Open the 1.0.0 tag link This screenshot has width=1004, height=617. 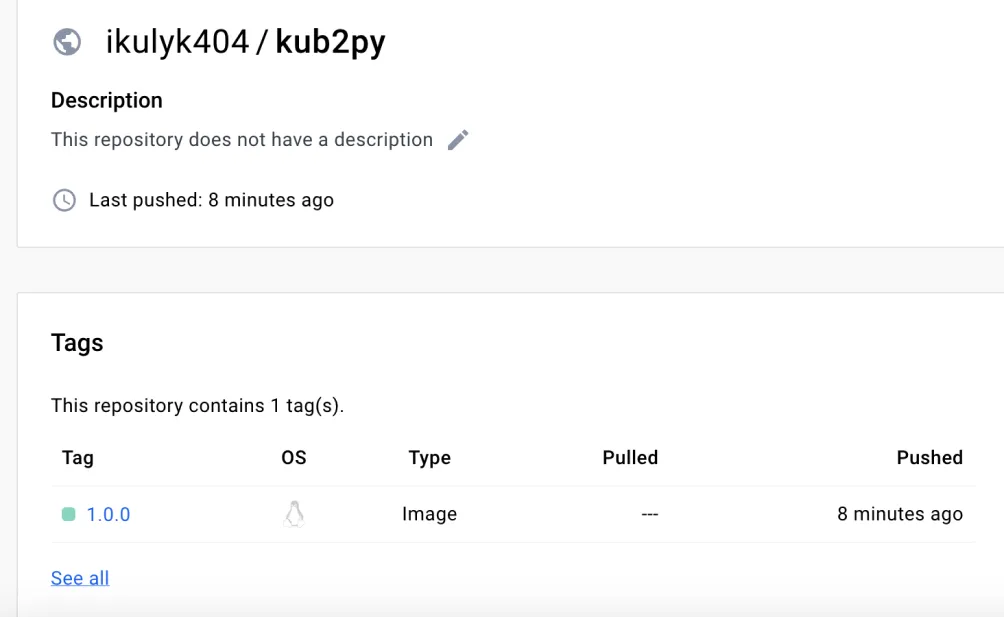[108, 514]
